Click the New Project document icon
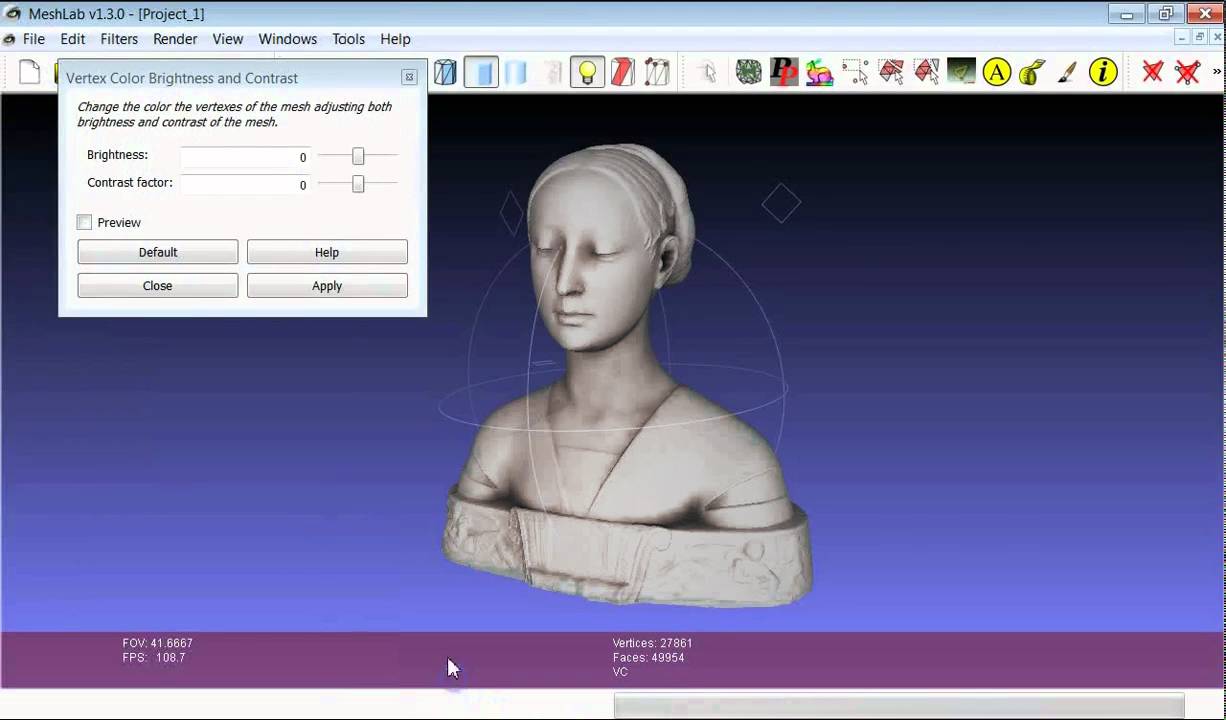The width and height of the screenshot is (1226, 720). click(30, 72)
